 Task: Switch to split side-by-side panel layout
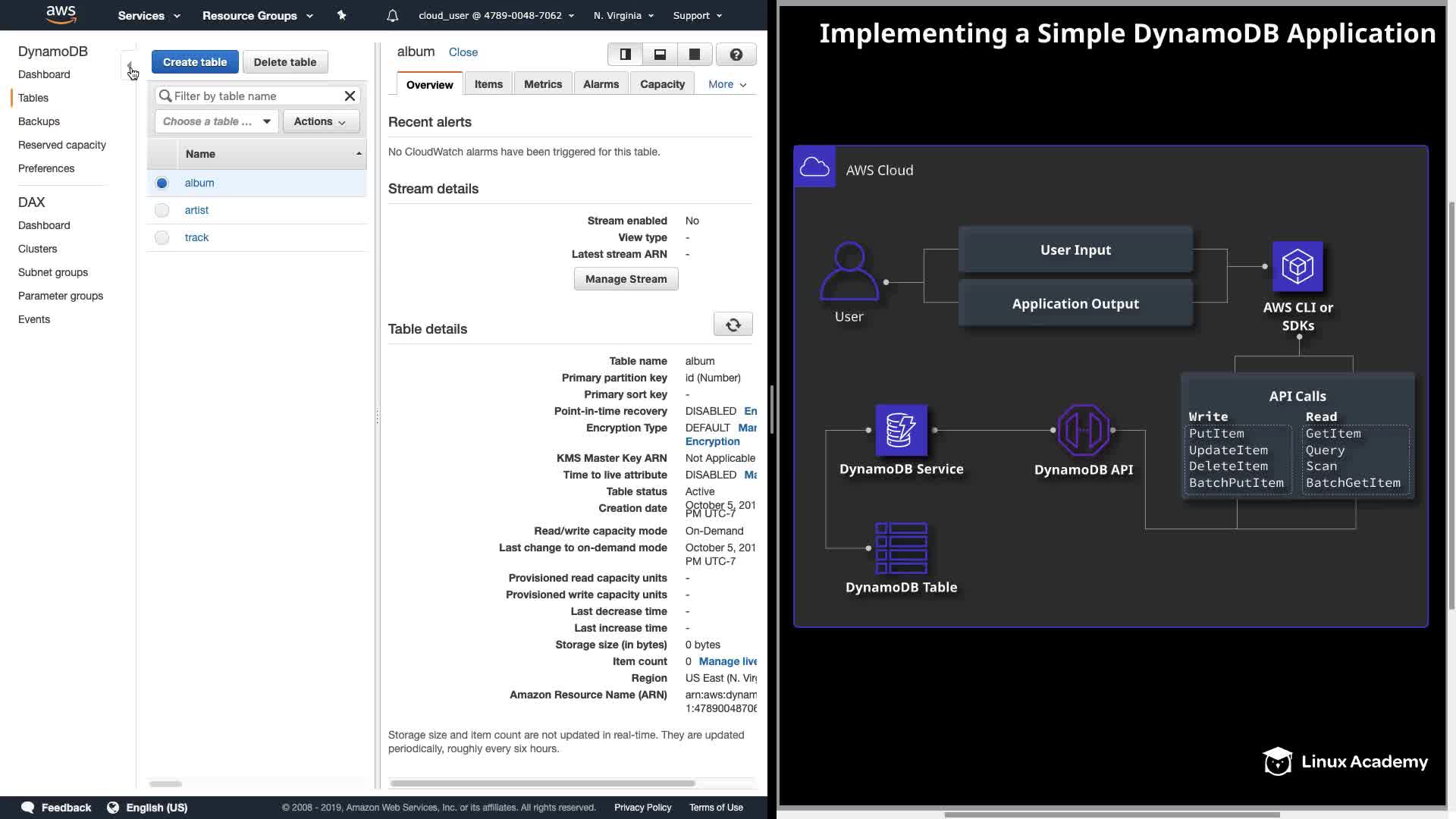626,55
